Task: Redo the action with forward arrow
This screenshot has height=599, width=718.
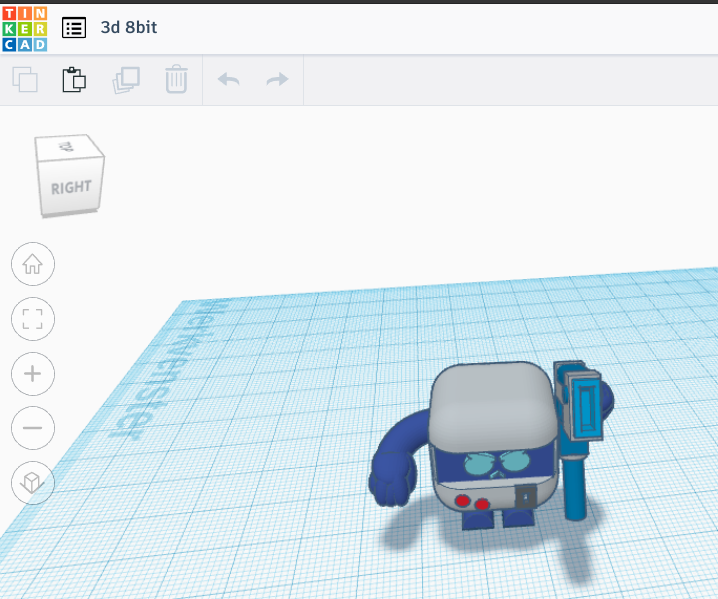Action: pos(277,80)
